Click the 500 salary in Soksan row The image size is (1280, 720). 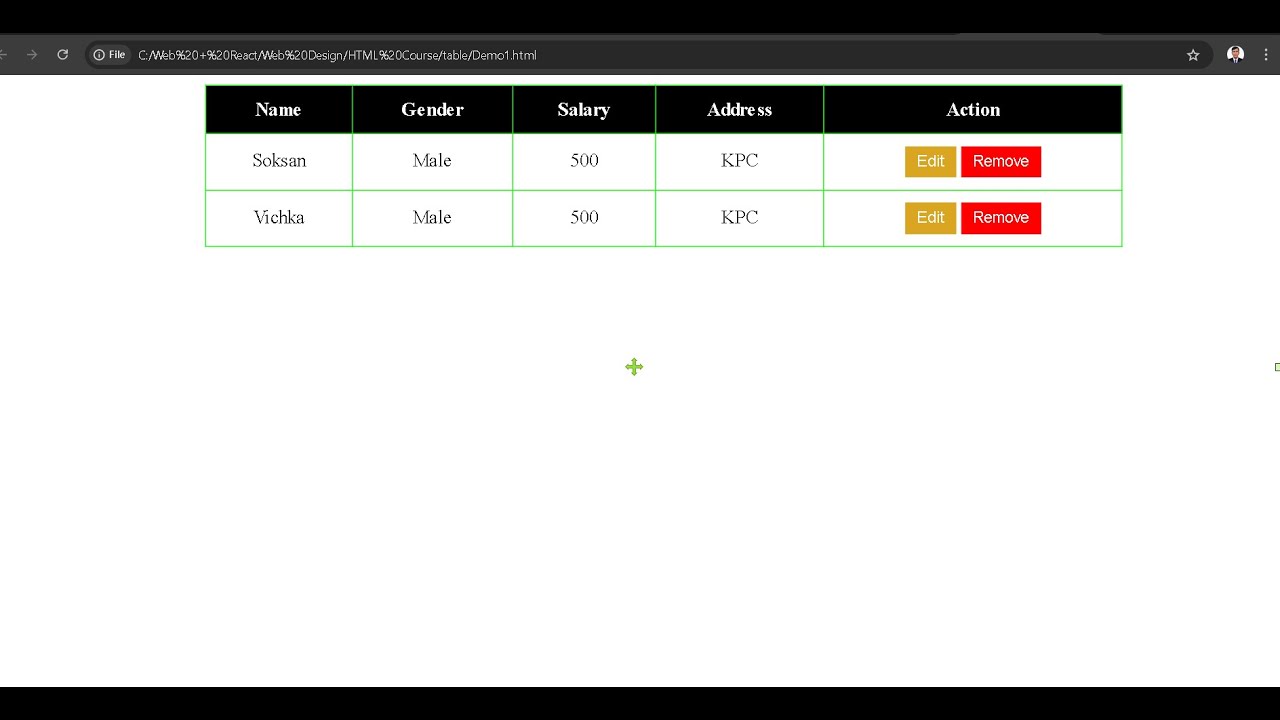pyautogui.click(x=584, y=161)
